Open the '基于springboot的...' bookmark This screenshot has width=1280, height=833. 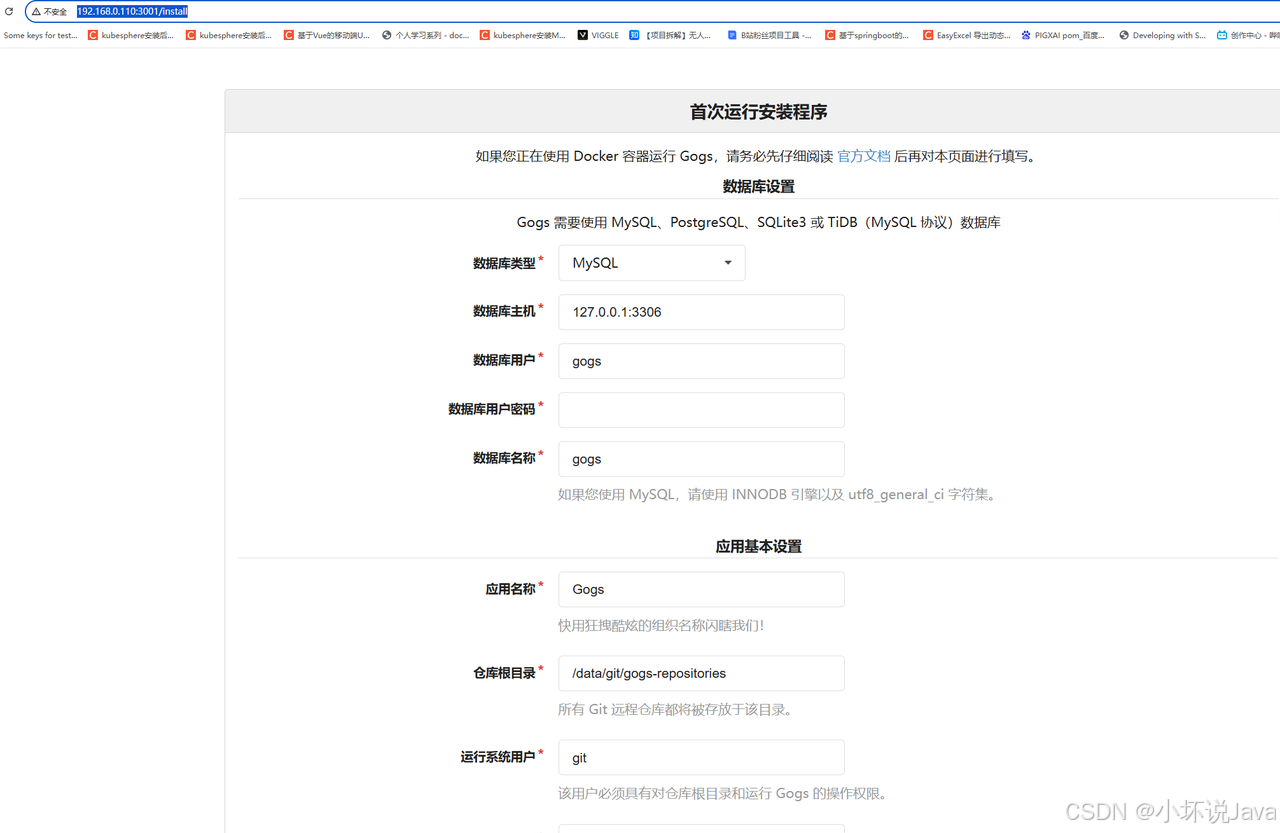[x=868, y=35]
